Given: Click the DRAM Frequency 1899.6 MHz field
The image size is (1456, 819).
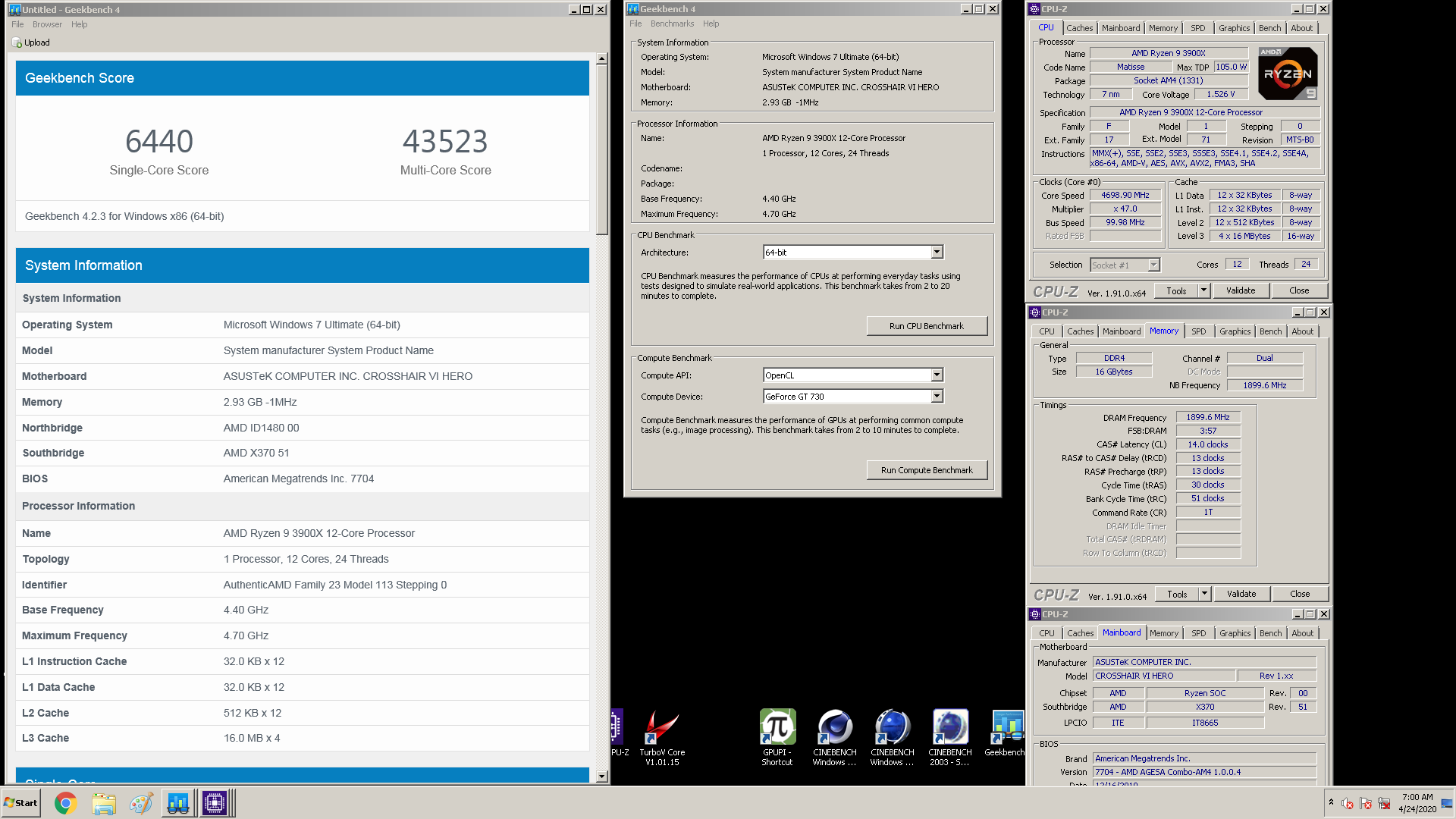Looking at the screenshot, I should (x=1208, y=417).
